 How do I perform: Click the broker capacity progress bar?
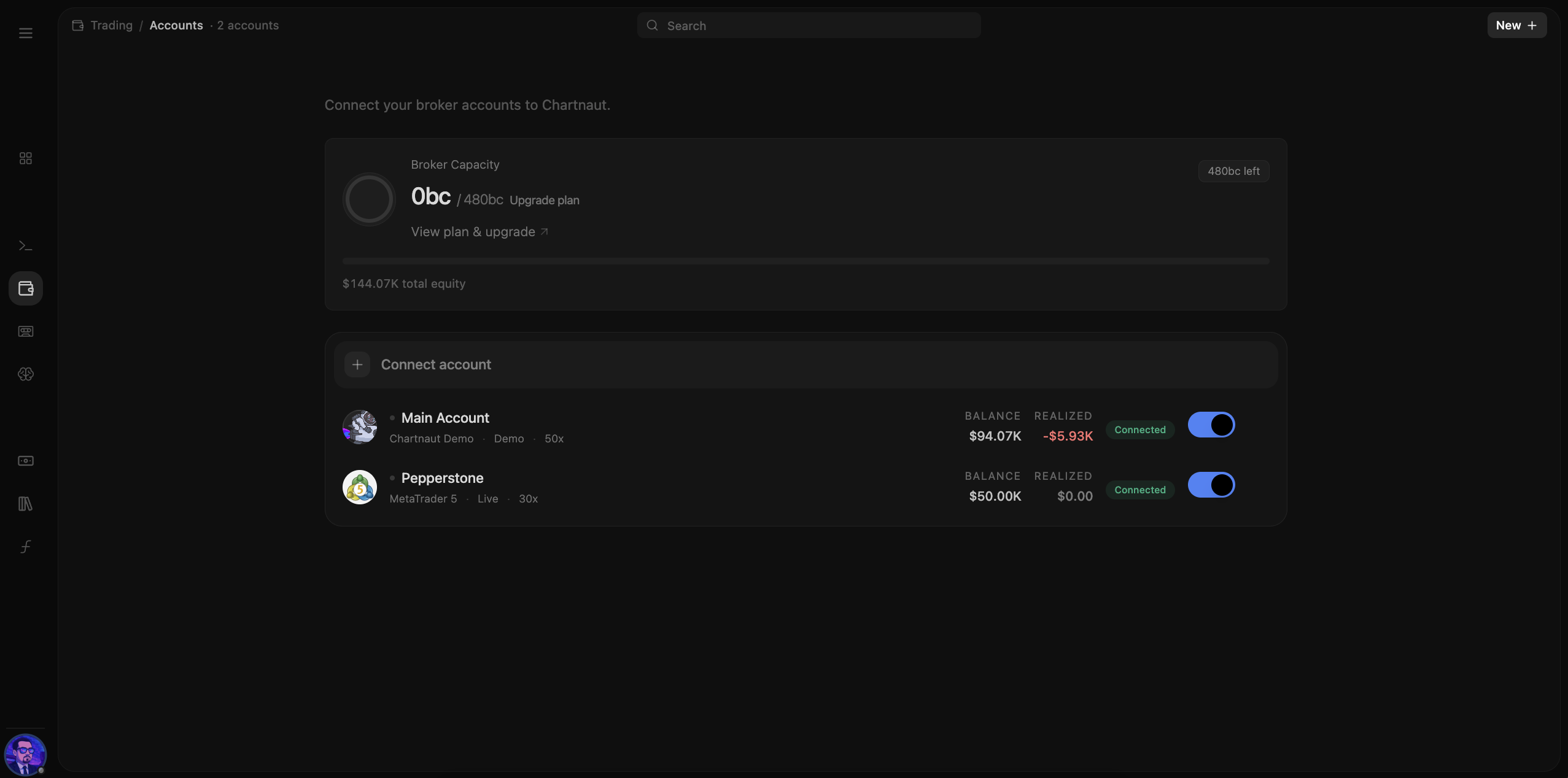click(x=805, y=261)
